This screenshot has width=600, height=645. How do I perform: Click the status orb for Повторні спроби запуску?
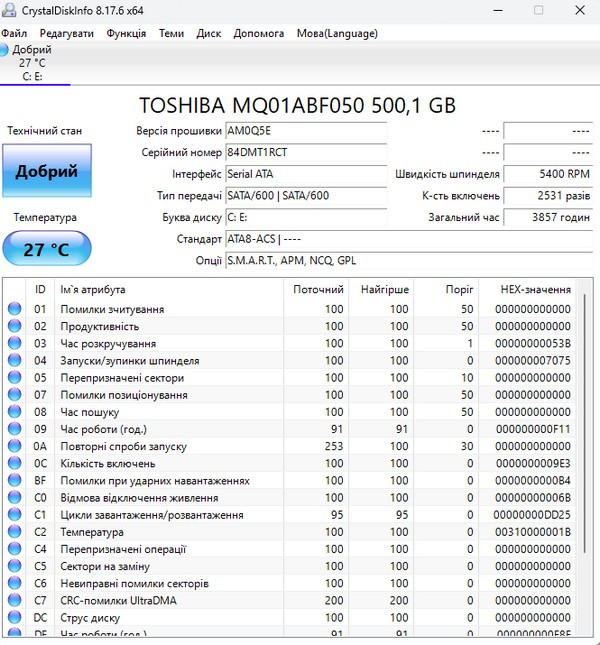[x=14, y=446]
